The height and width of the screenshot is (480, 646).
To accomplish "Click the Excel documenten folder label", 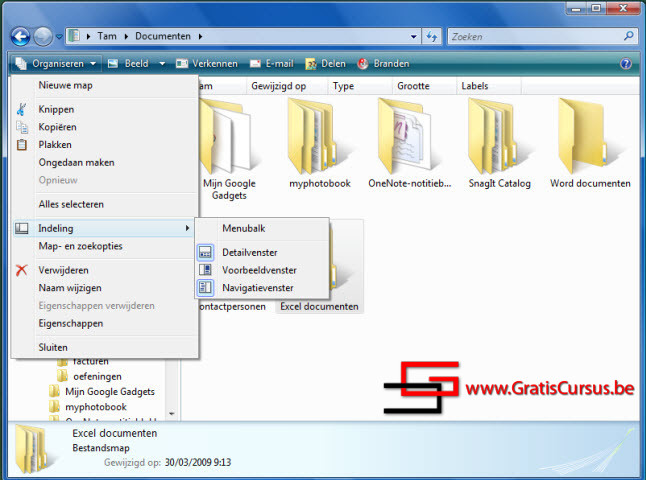I will pos(319,307).
